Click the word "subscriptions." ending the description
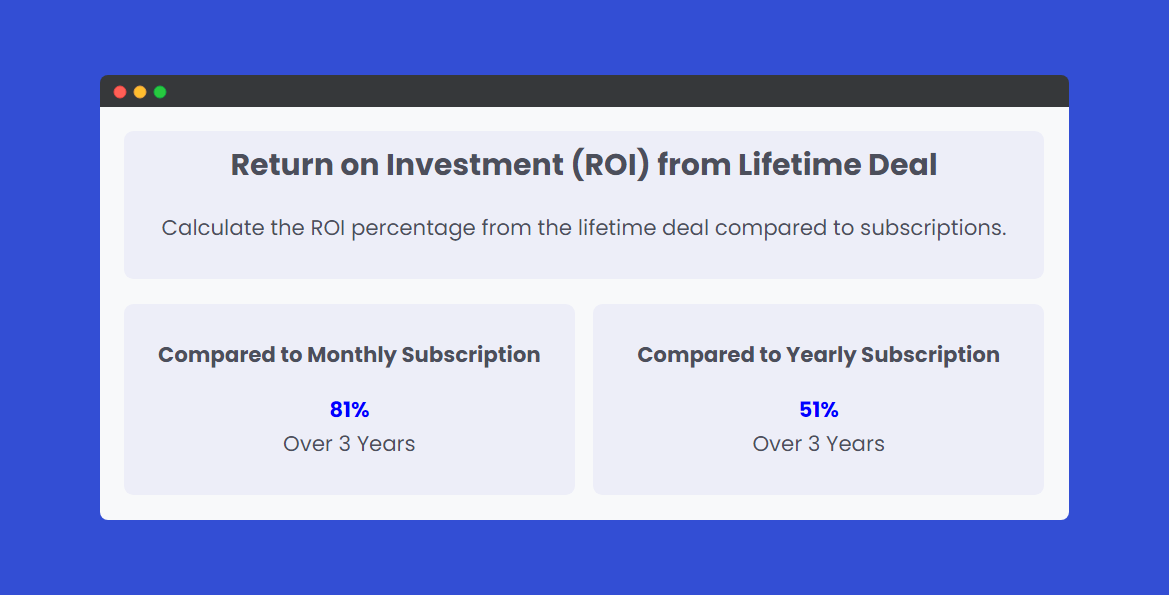The width and height of the screenshot is (1169, 595). pyautogui.click(x=933, y=229)
